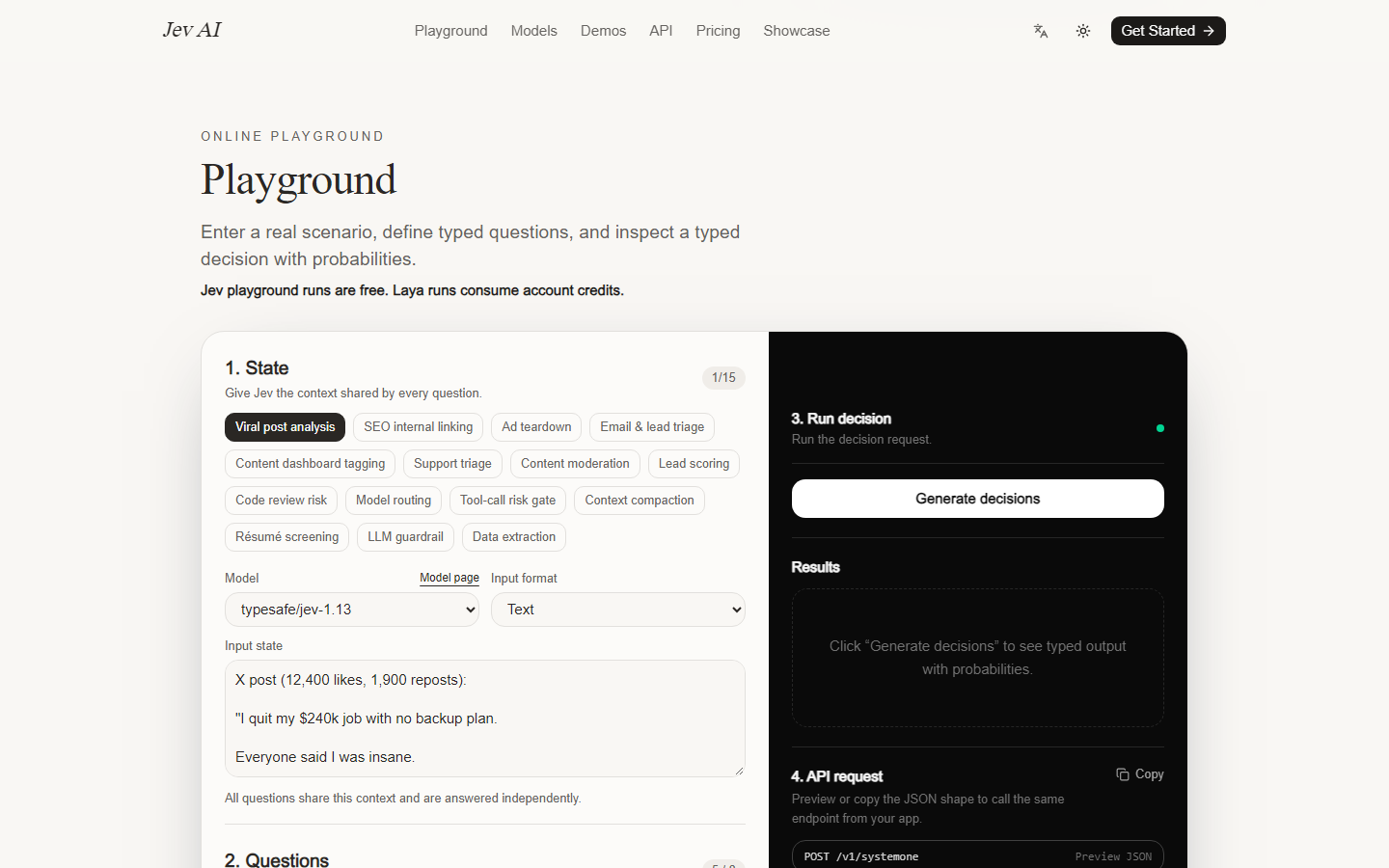
Task: Open the Jev AI logo home link
Action: 192,30
